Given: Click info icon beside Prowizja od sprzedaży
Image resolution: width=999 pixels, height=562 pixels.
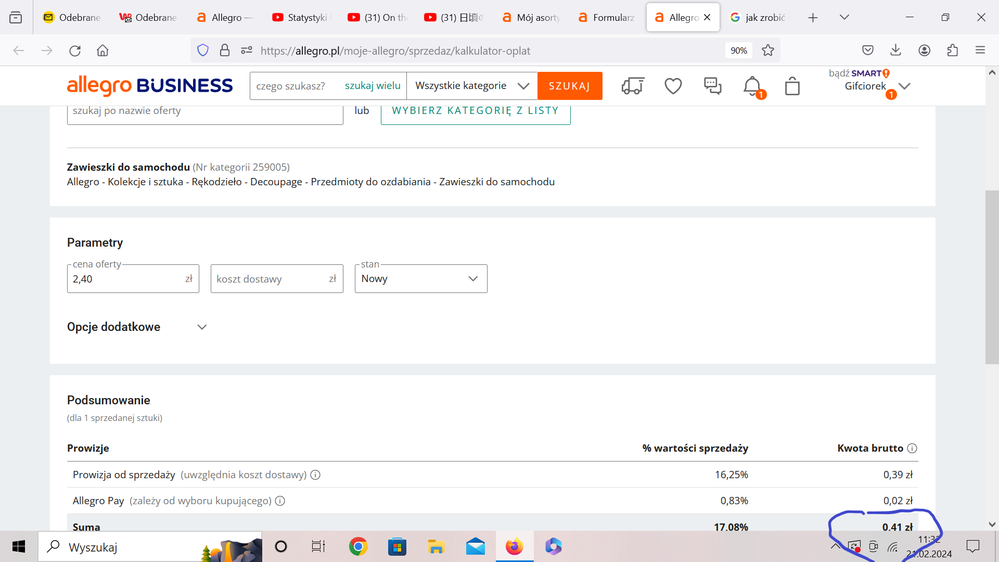Looking at the screenshot, I should pos(316,475).
